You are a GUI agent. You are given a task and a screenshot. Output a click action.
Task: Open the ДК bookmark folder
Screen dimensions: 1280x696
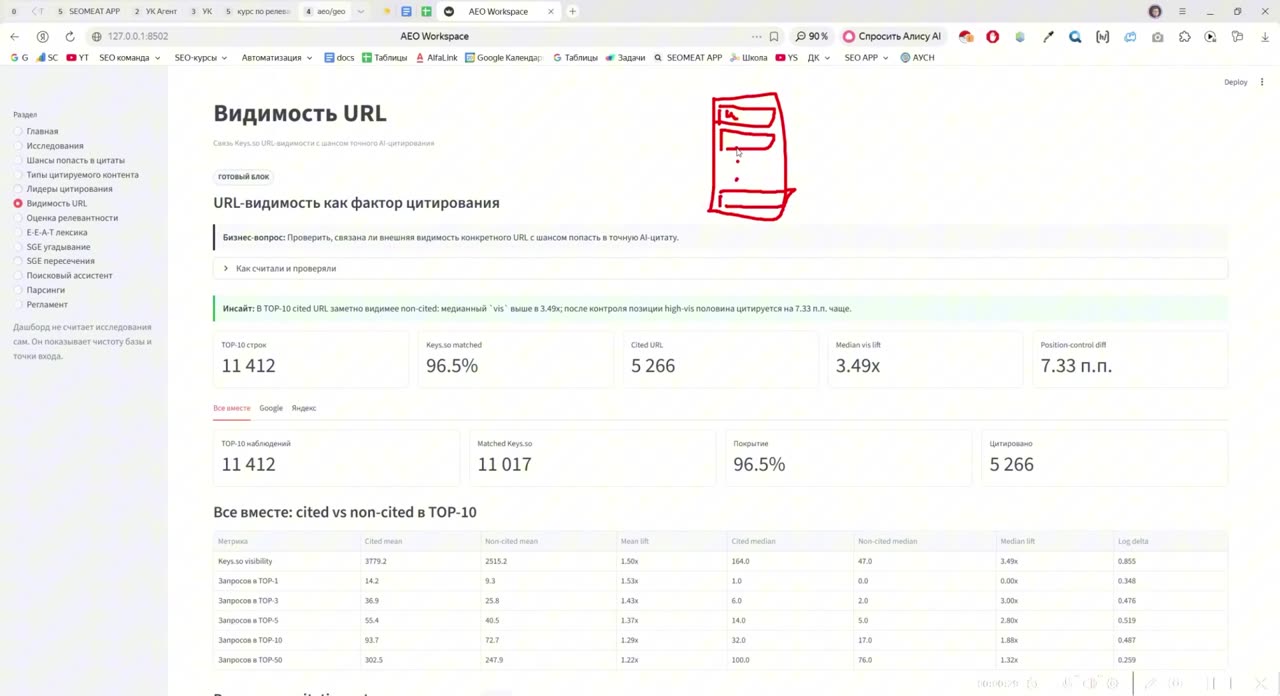[818, 58]
